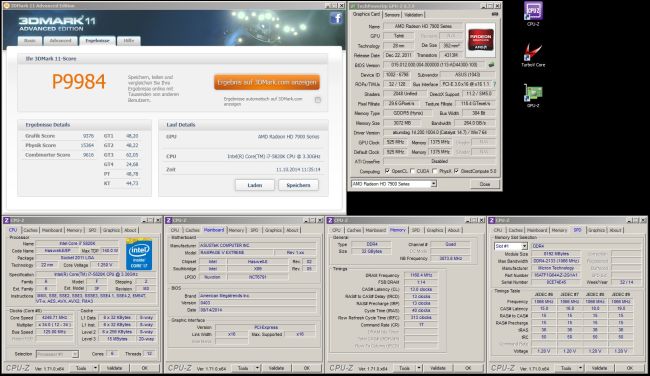Click the GPU Name field in GPU-Z

(x=423, y=26)
